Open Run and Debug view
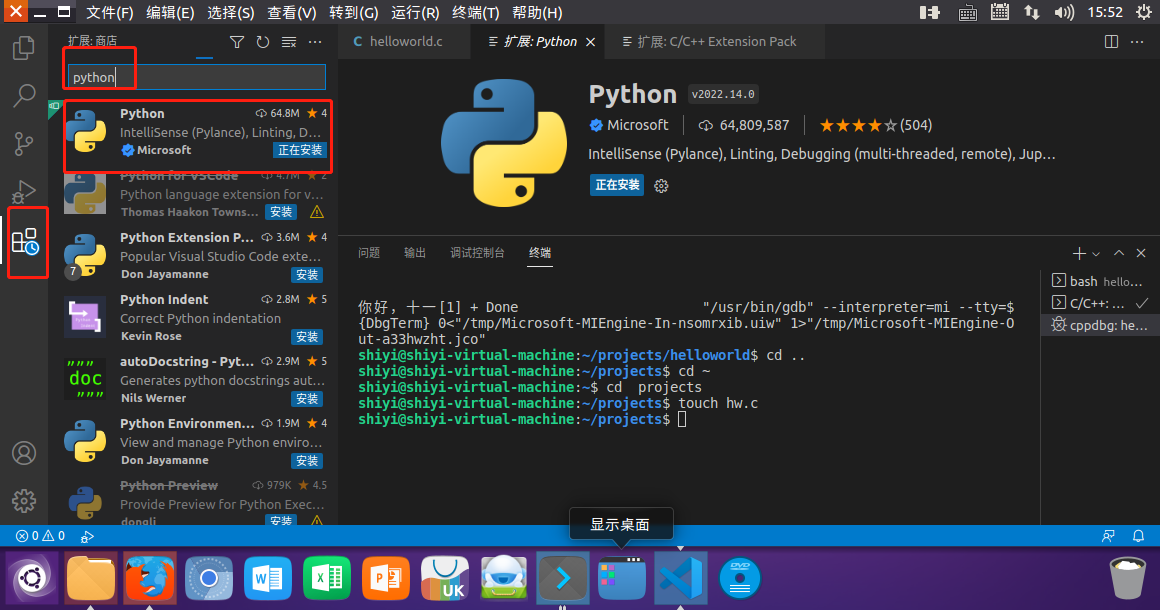 24,192
